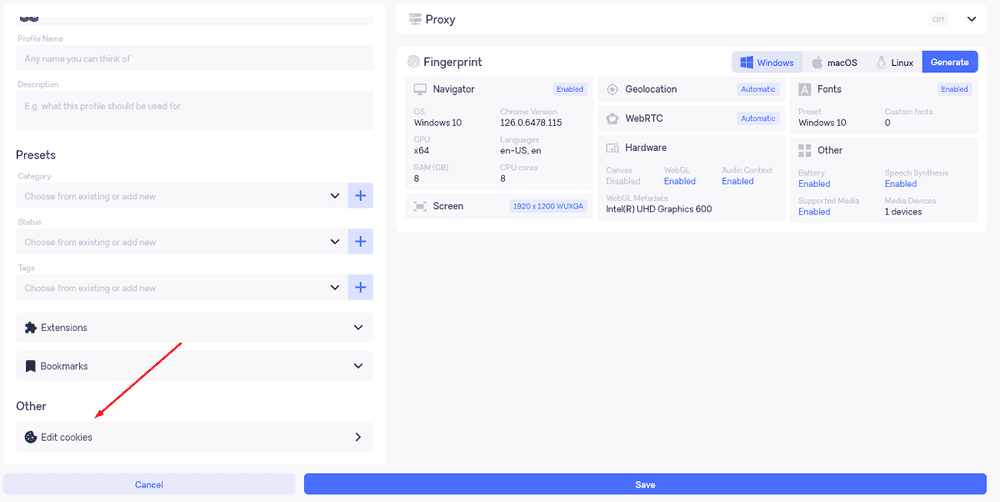The image size is (1000, 502).
Task: Click the Navigator monitor icon
Action: coord(420,89)
